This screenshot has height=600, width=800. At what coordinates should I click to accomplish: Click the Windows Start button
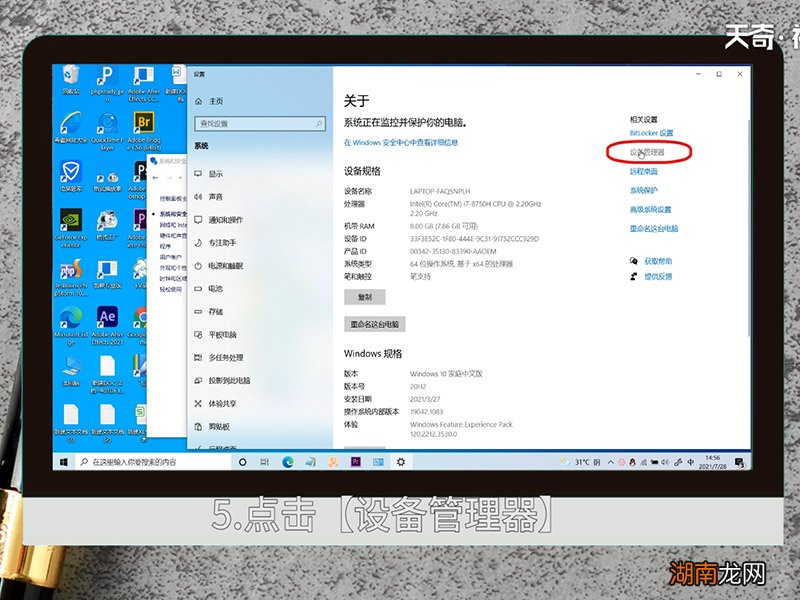65,462
